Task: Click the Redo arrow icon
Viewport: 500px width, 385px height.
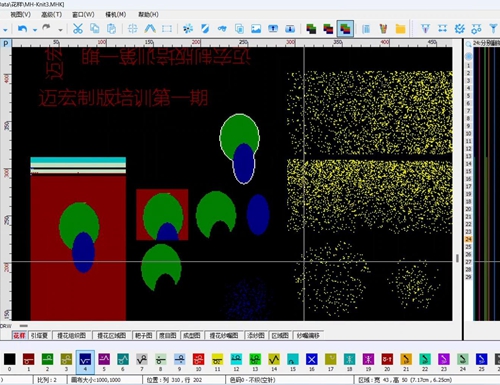Action: coord(46,28)
